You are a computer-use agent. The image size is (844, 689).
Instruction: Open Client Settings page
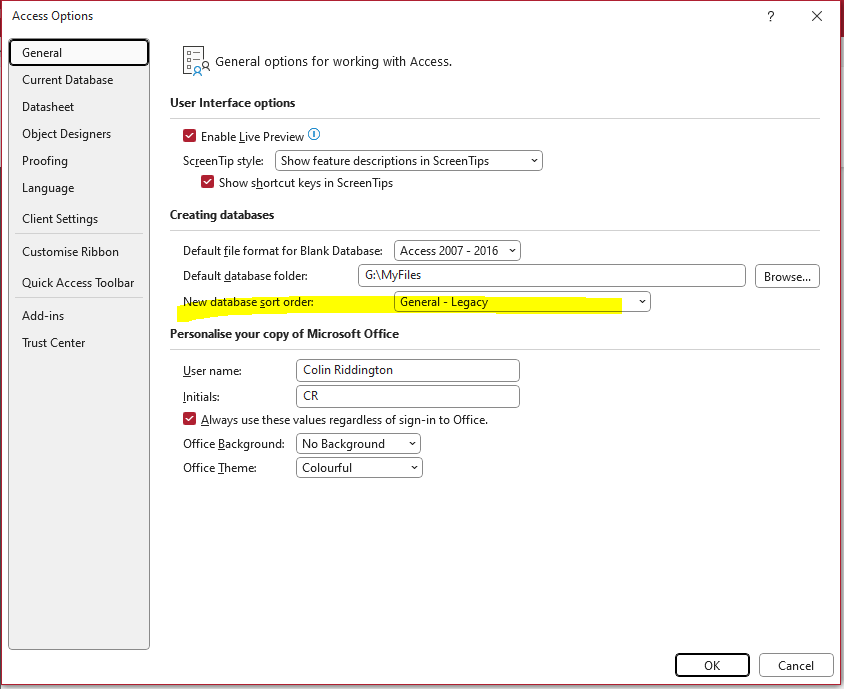point(79,219)
